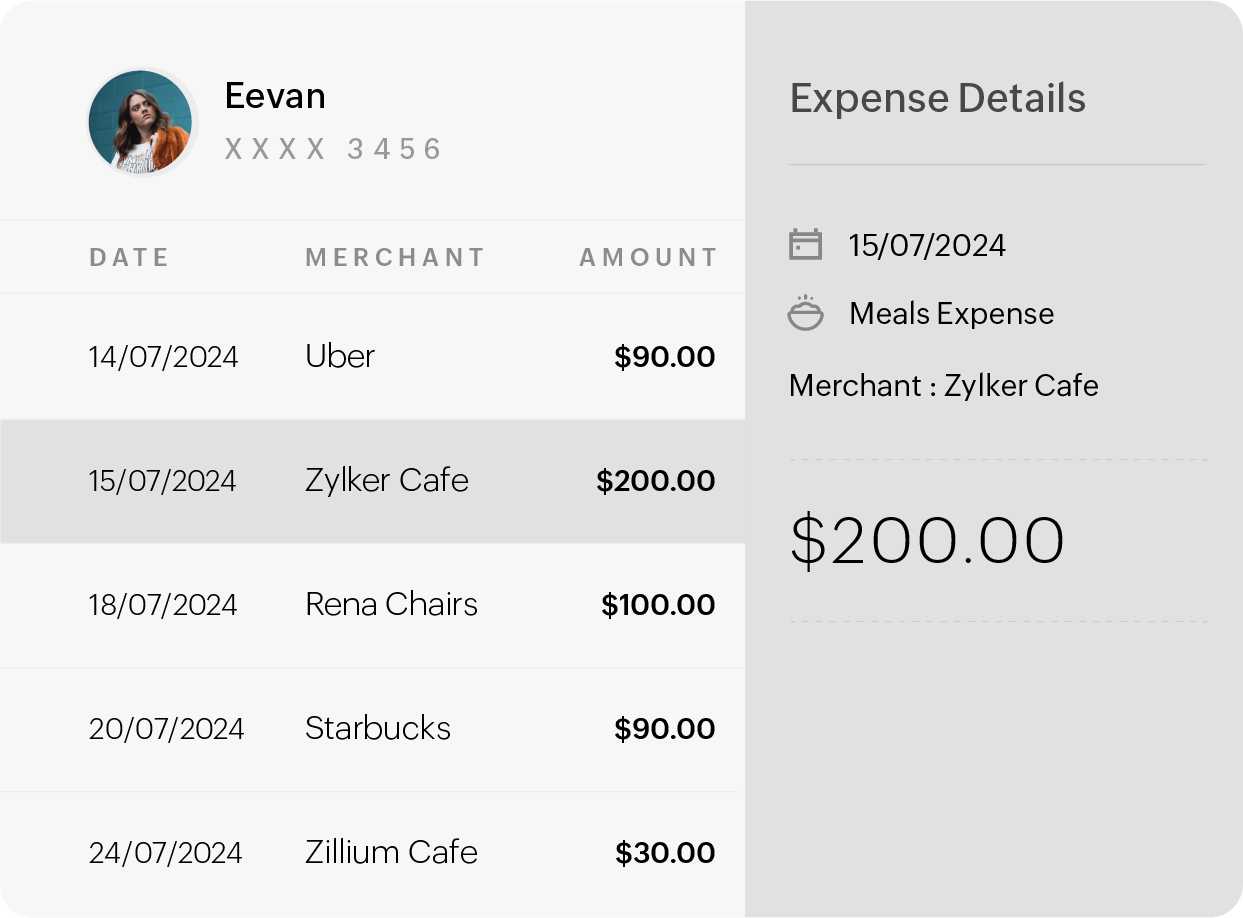Click the 24/07/2024 date cell

[x=163, y=852]
